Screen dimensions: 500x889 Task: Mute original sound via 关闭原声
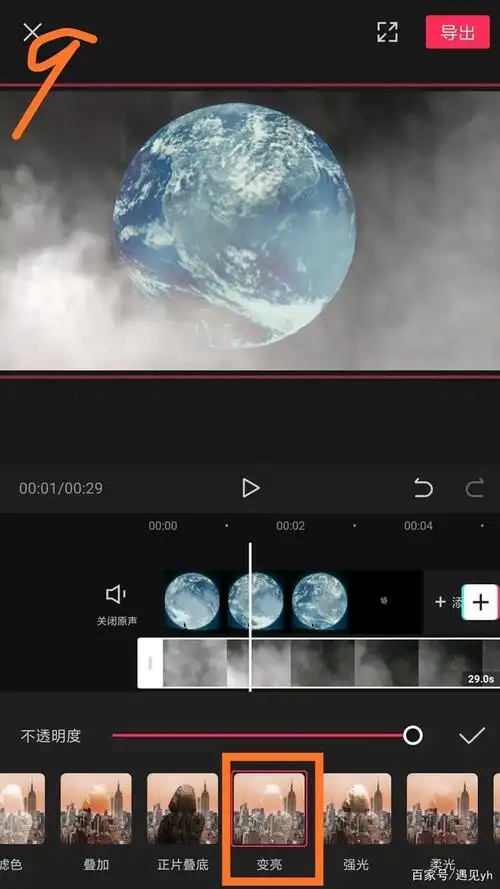(116, 606)
